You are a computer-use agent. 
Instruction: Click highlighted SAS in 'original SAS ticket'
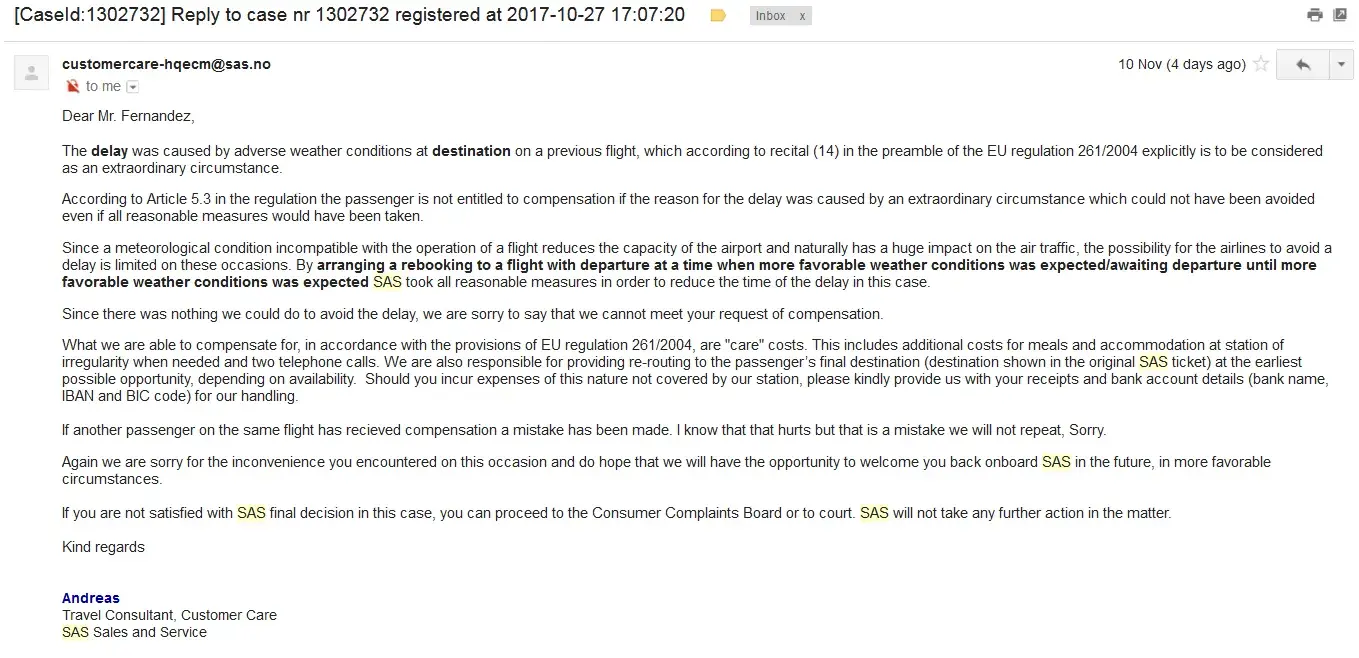pos(1153,362)
